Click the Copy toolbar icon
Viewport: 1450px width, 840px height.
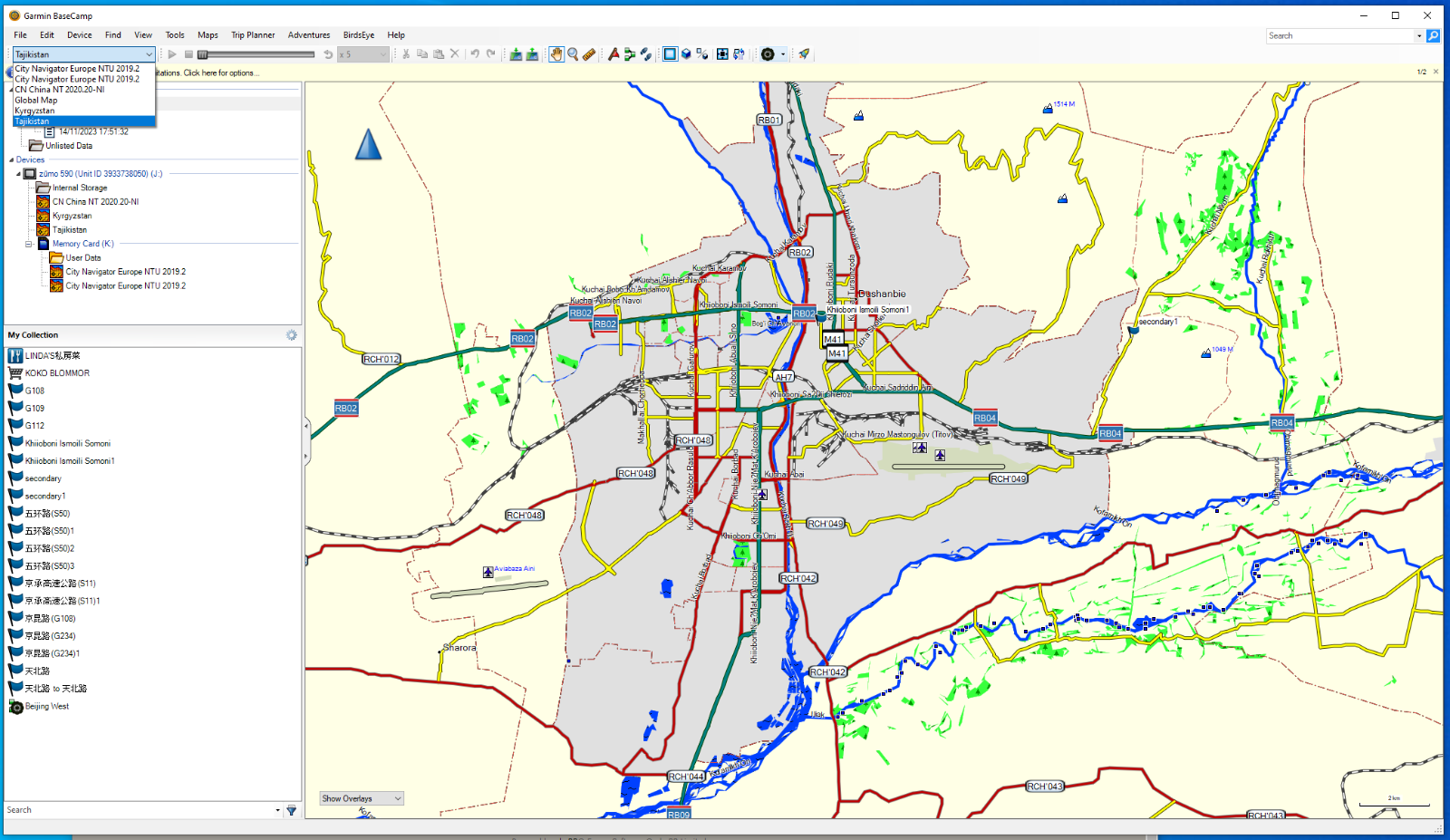tap(422, 54)
